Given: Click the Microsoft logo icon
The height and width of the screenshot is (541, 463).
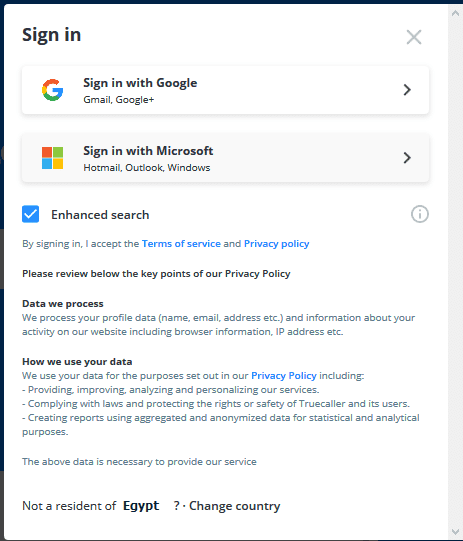Looking at the screenshot, I should pos(52,158).
